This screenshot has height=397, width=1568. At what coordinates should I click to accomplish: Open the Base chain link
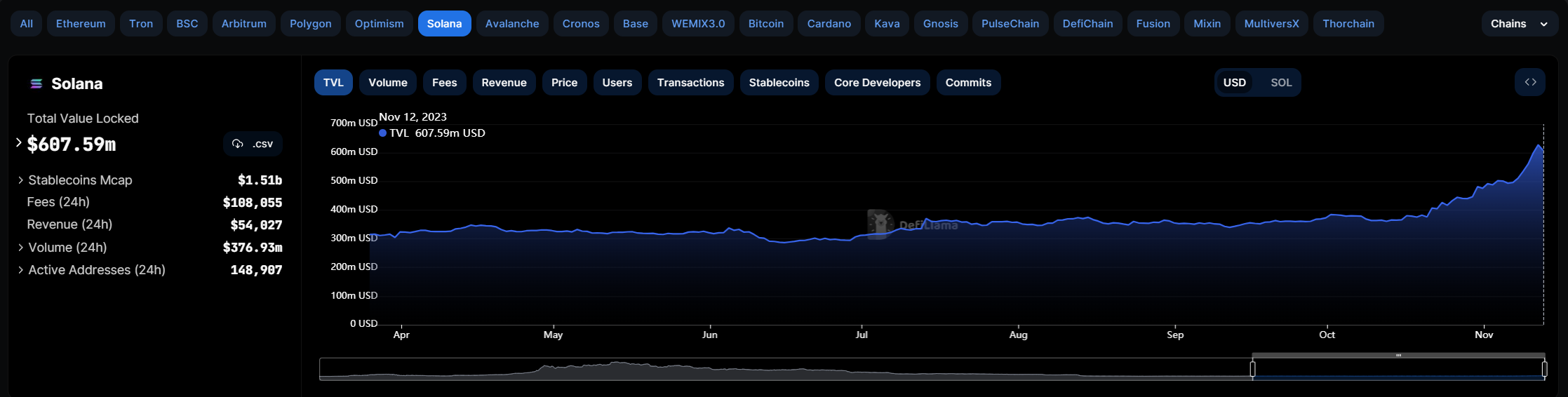pos(636,23)
